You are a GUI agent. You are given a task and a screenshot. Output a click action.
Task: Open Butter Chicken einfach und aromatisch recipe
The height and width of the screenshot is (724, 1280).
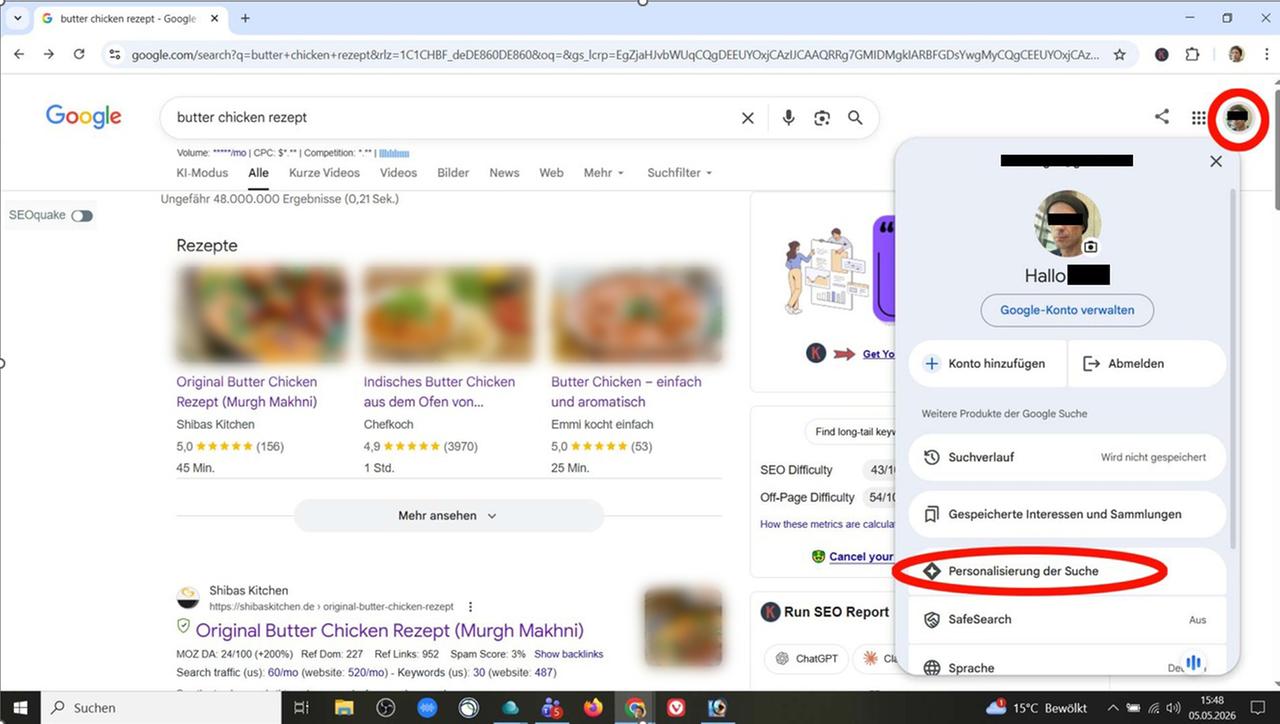[626, 392]
